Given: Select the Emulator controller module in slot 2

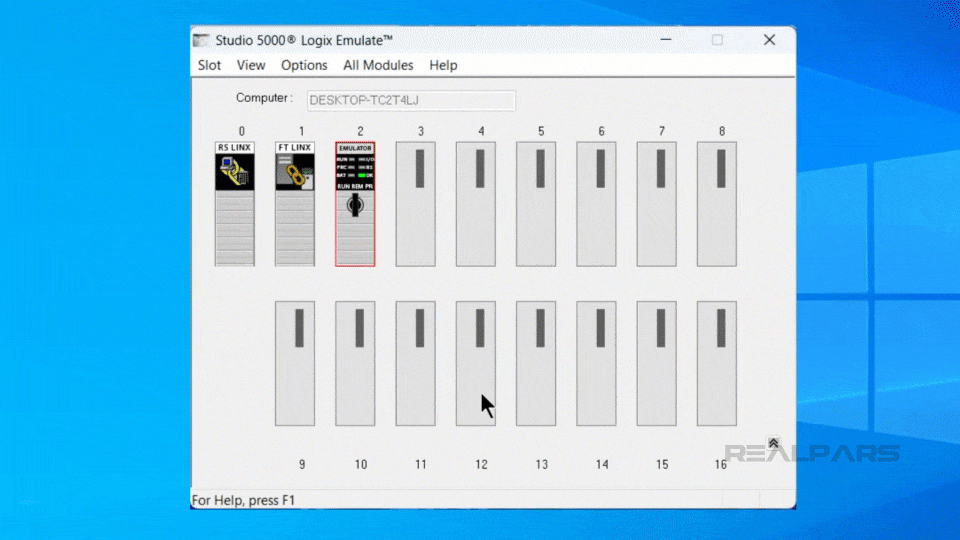Looking at the screenshot, I should (355, 204).
